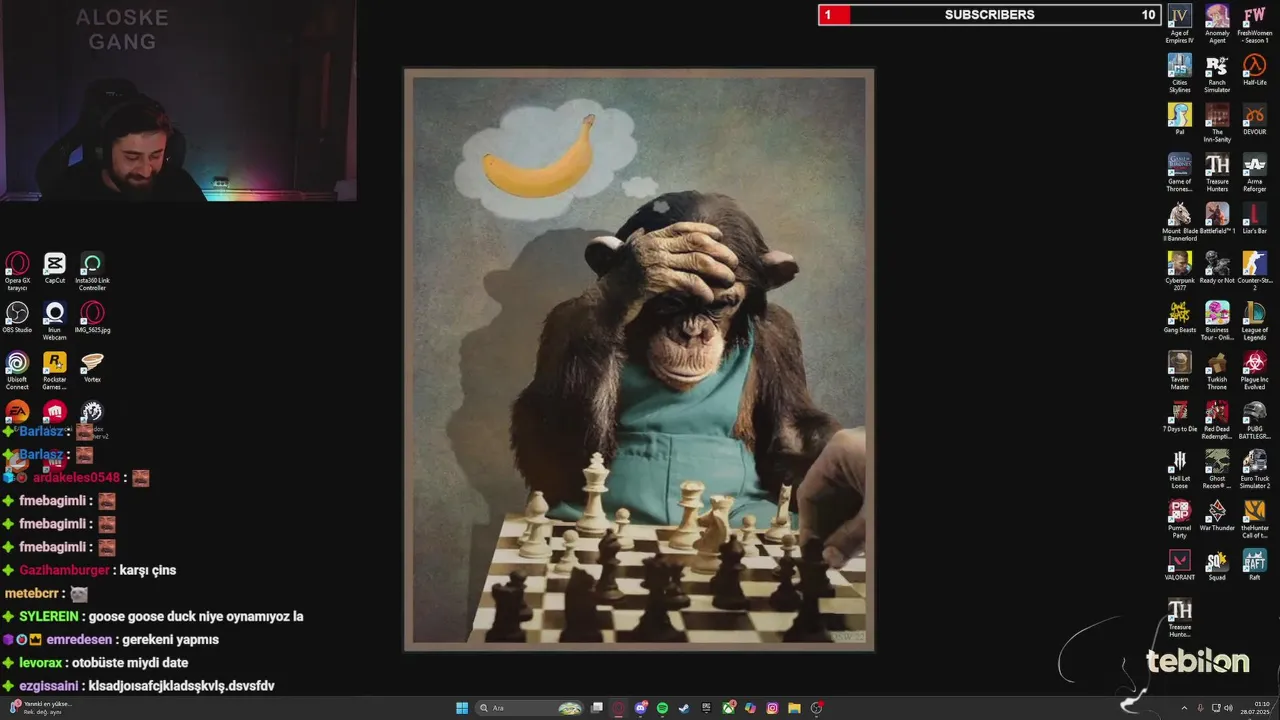Open Business Tour Online shortcut

tap(1217, 320)
